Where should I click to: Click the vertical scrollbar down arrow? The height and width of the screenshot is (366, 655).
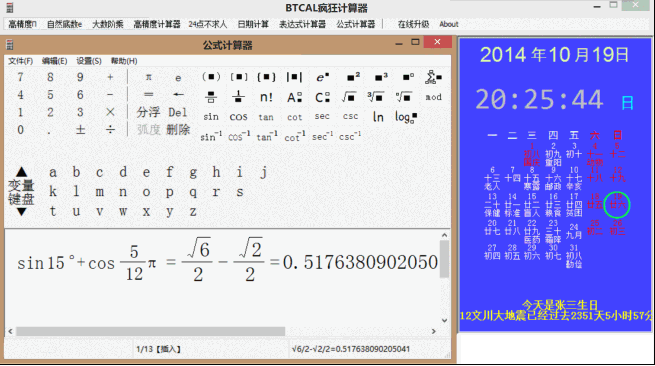[x=444, y=320]
